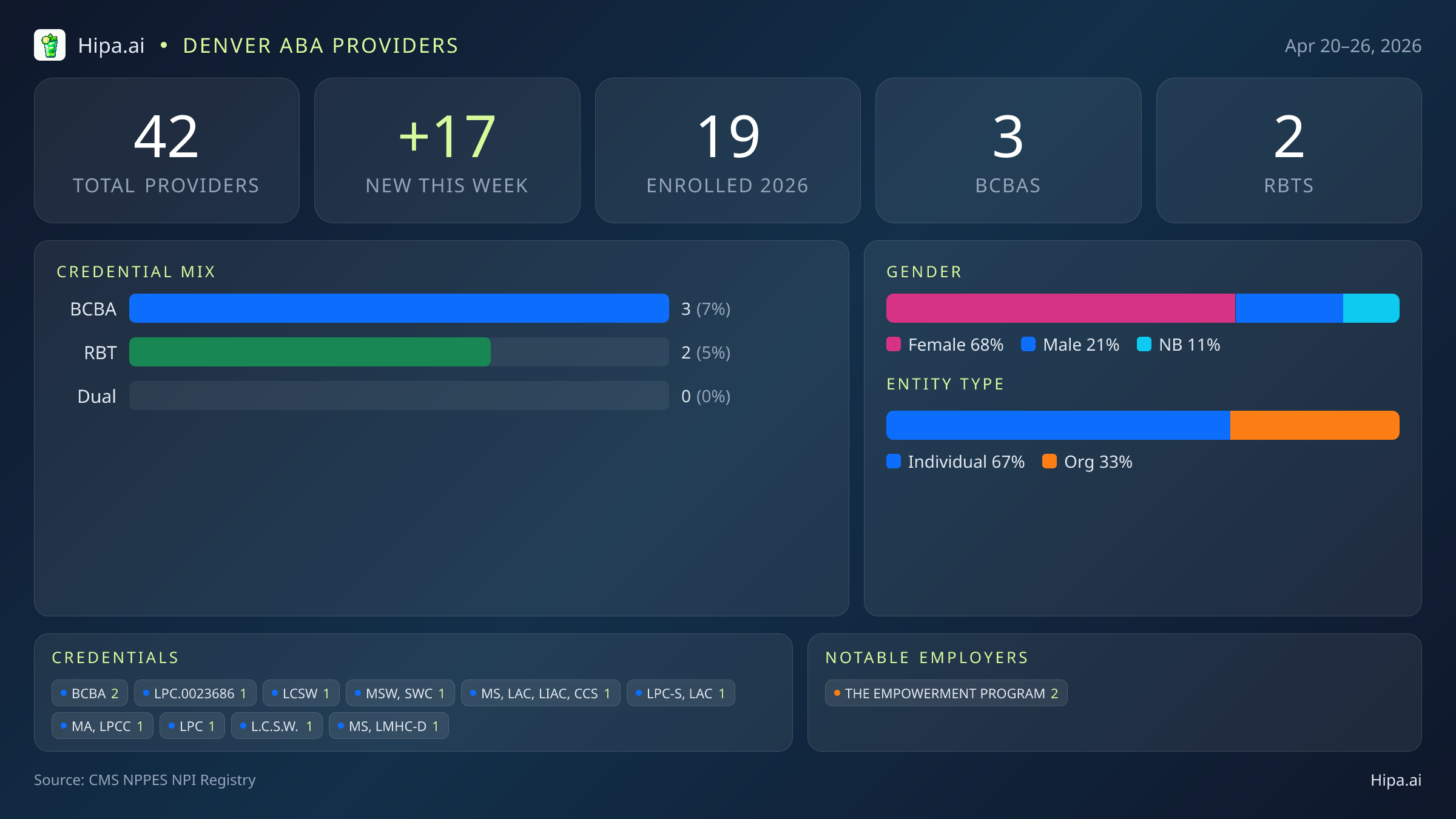1456x819 pixels.
Task: Select the LPC.0023686 credential chip
Action: tap(195, 693)
